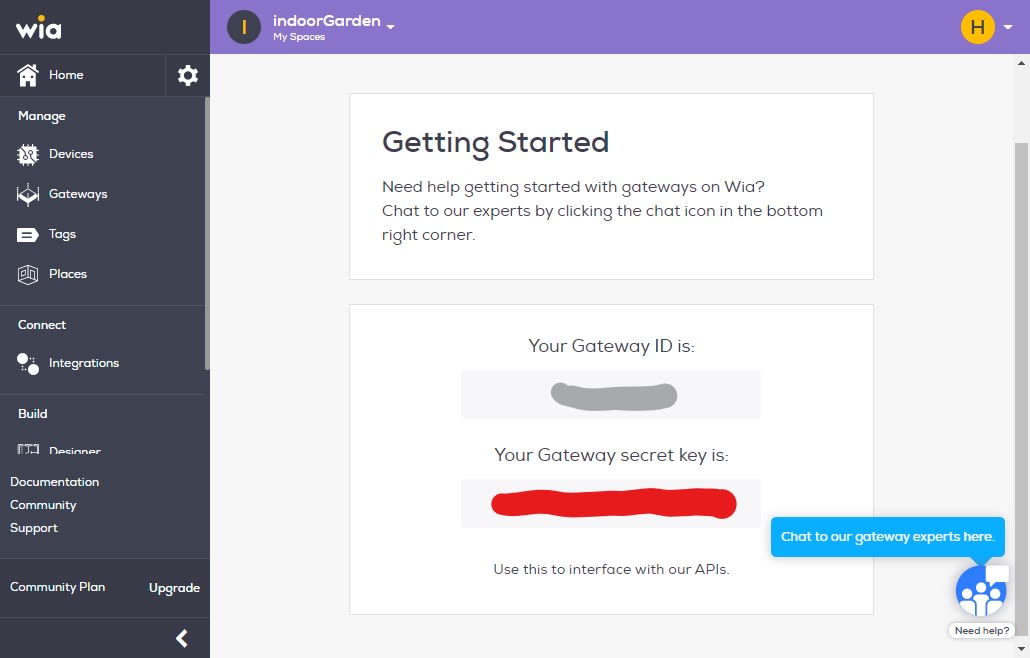Open settings gear in sidebar
The width and height of the screenshot is (1030, 658).
pos(188,75)
